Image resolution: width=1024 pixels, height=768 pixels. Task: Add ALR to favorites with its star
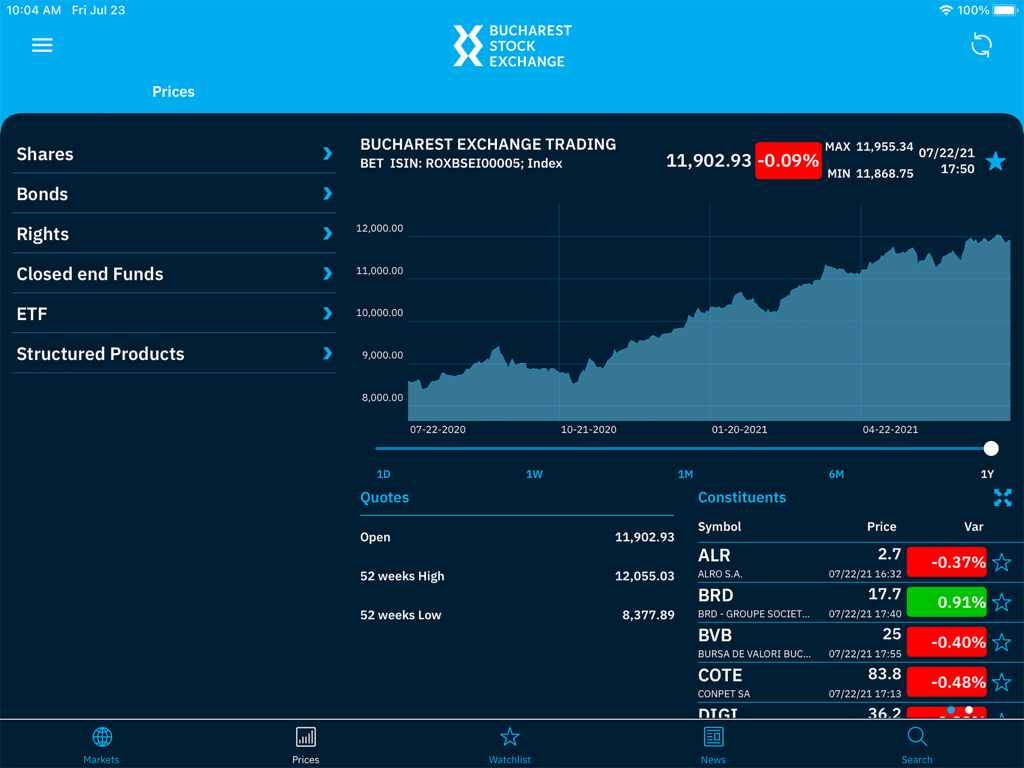point(1001,562)
